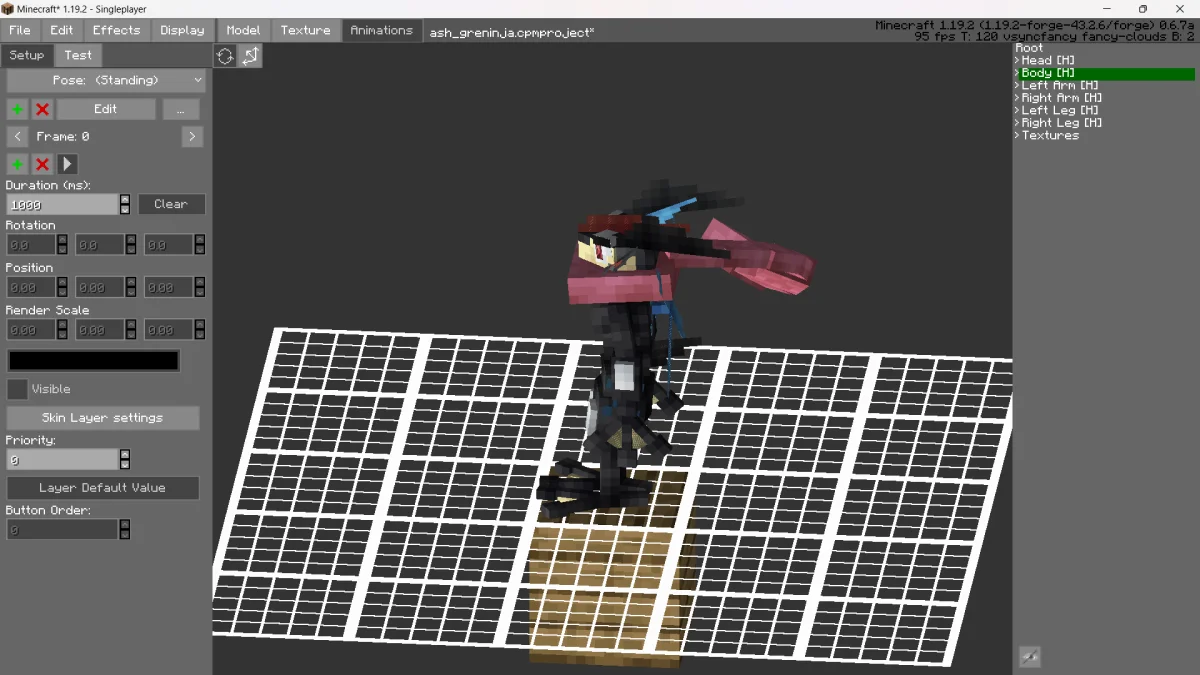Click the Duration (ms) input field

(x=62, y=204)
